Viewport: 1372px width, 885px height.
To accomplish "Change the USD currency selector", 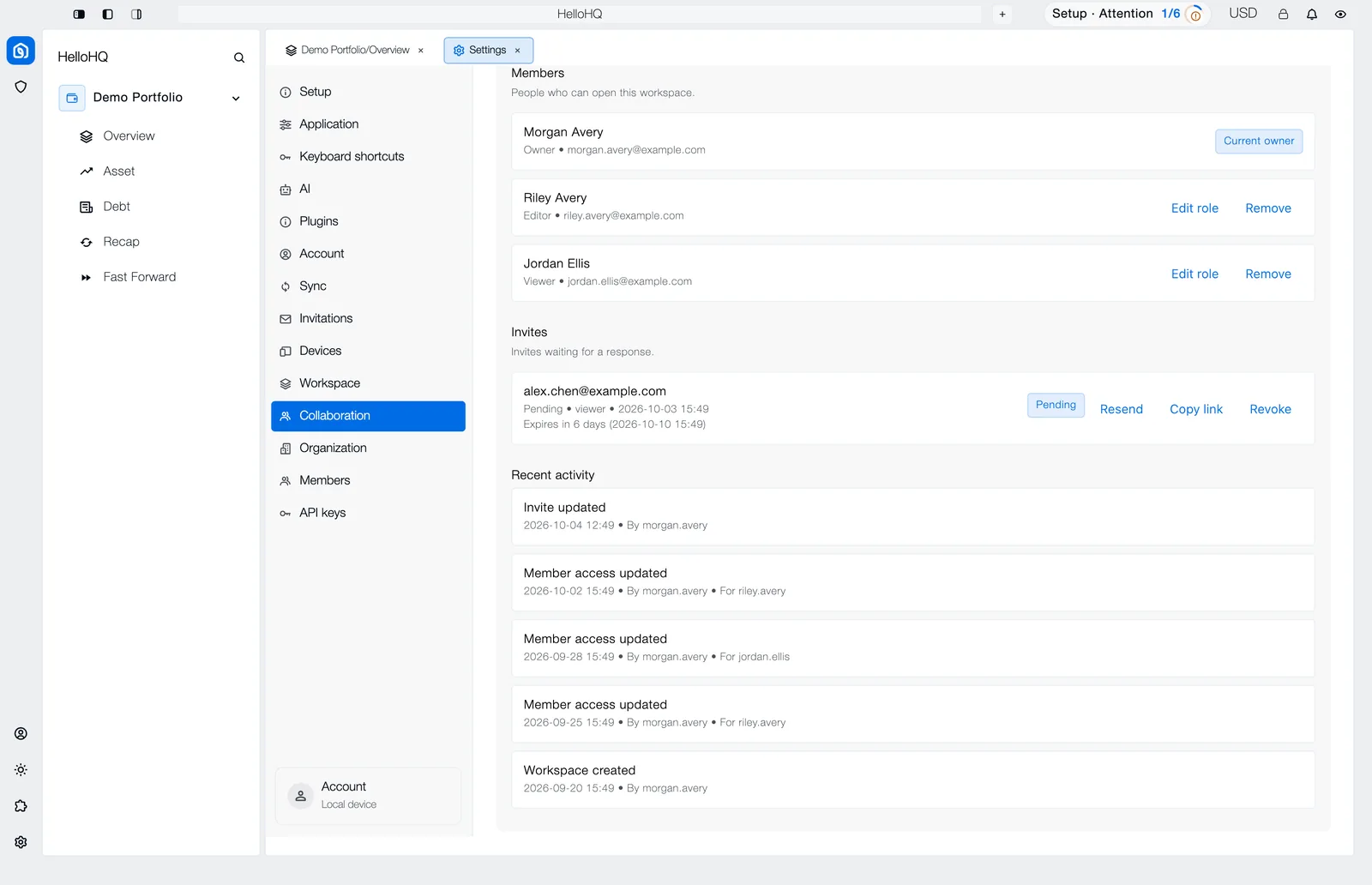I will 1243,14.
